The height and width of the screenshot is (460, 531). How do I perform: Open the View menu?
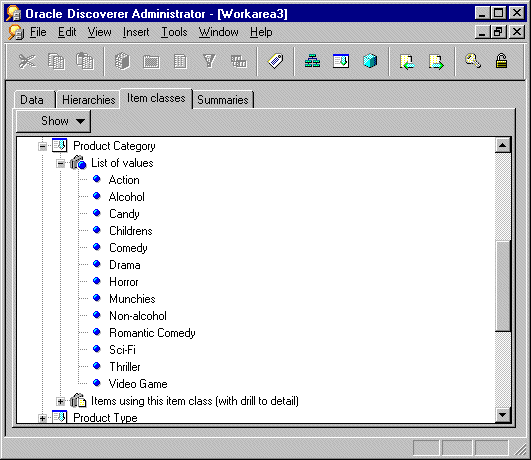click(99, 32)
